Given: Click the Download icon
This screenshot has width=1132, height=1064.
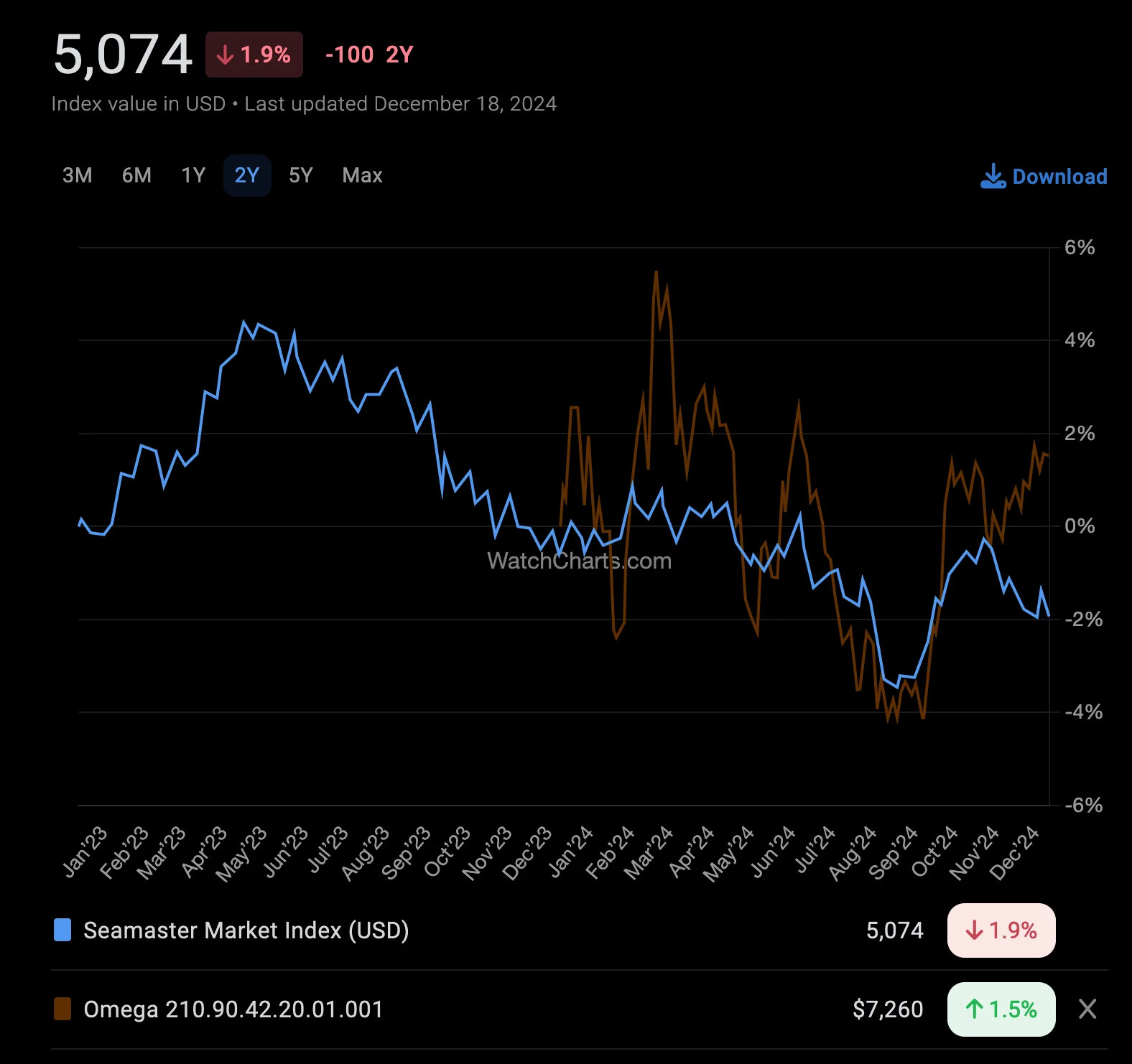Looking at the screenshot, I should click(x=993, y=176).
